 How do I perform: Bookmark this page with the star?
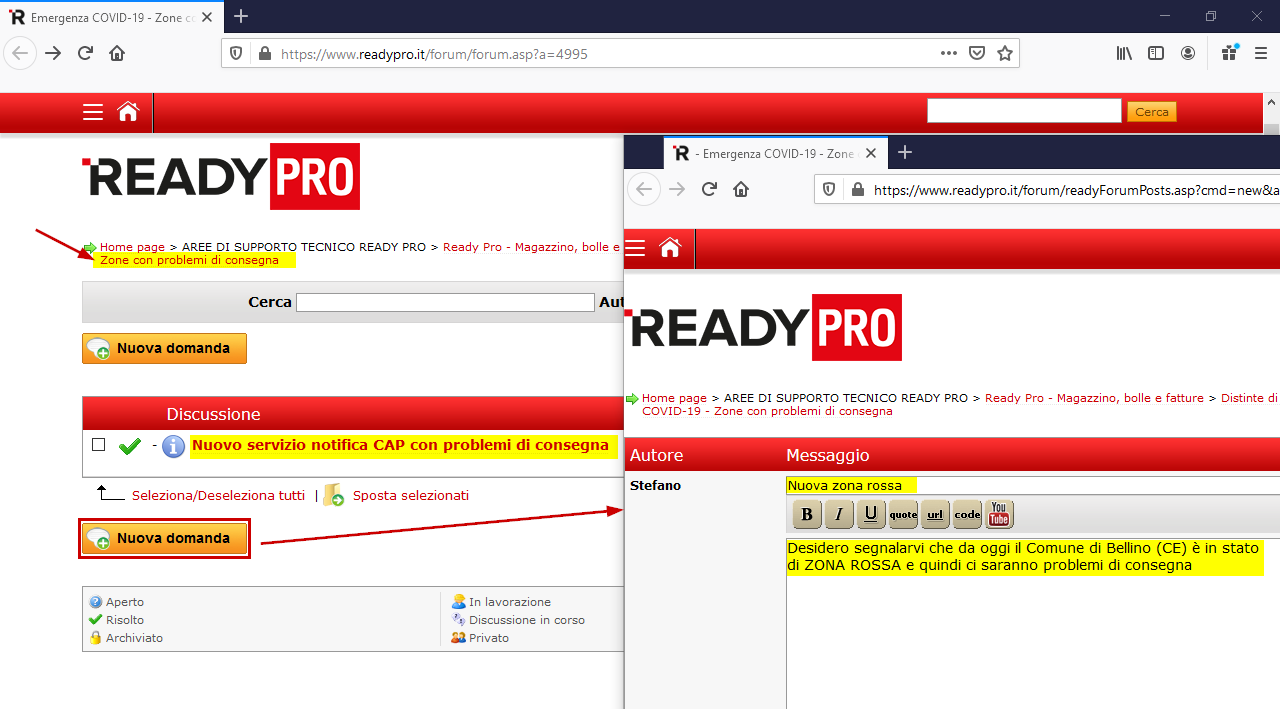pos(1005,53)
